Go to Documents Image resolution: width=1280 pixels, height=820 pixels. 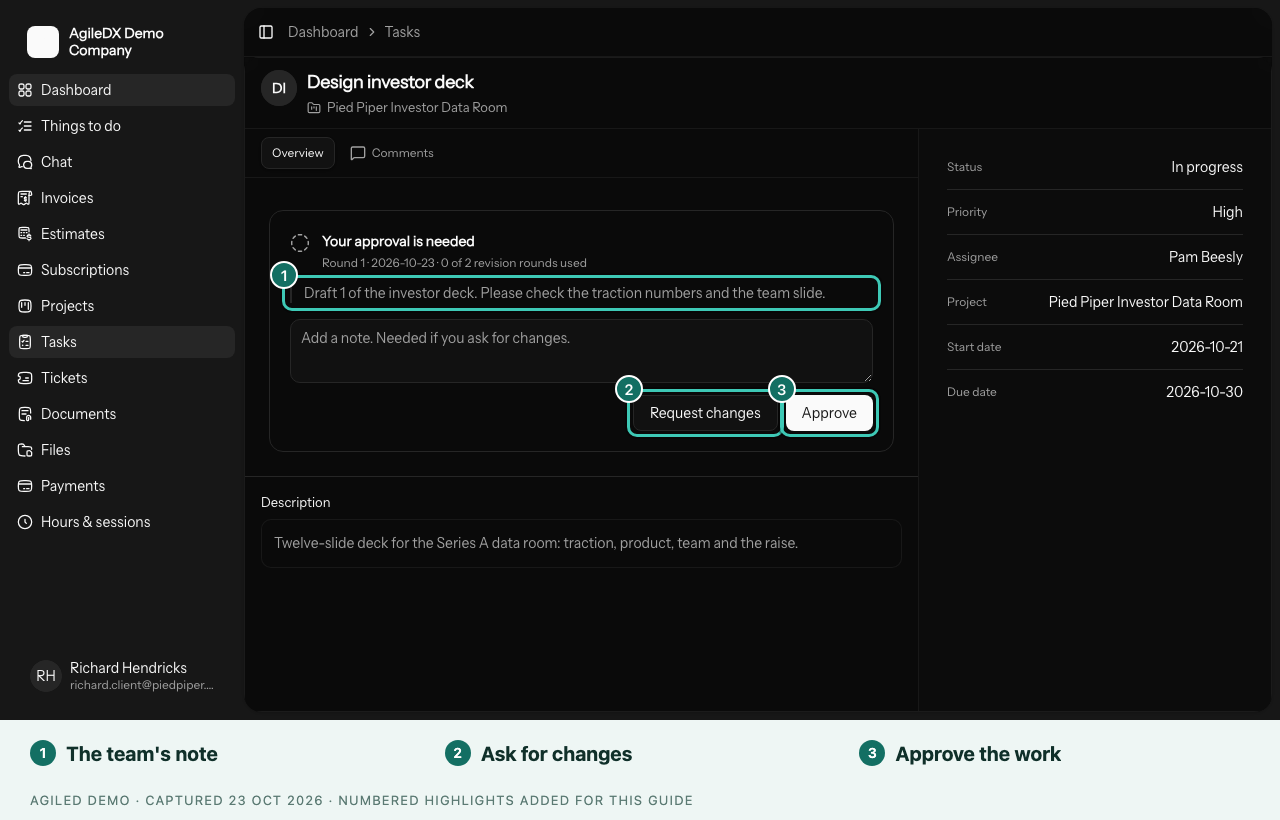pyautogui.click(x=122, y=414)
